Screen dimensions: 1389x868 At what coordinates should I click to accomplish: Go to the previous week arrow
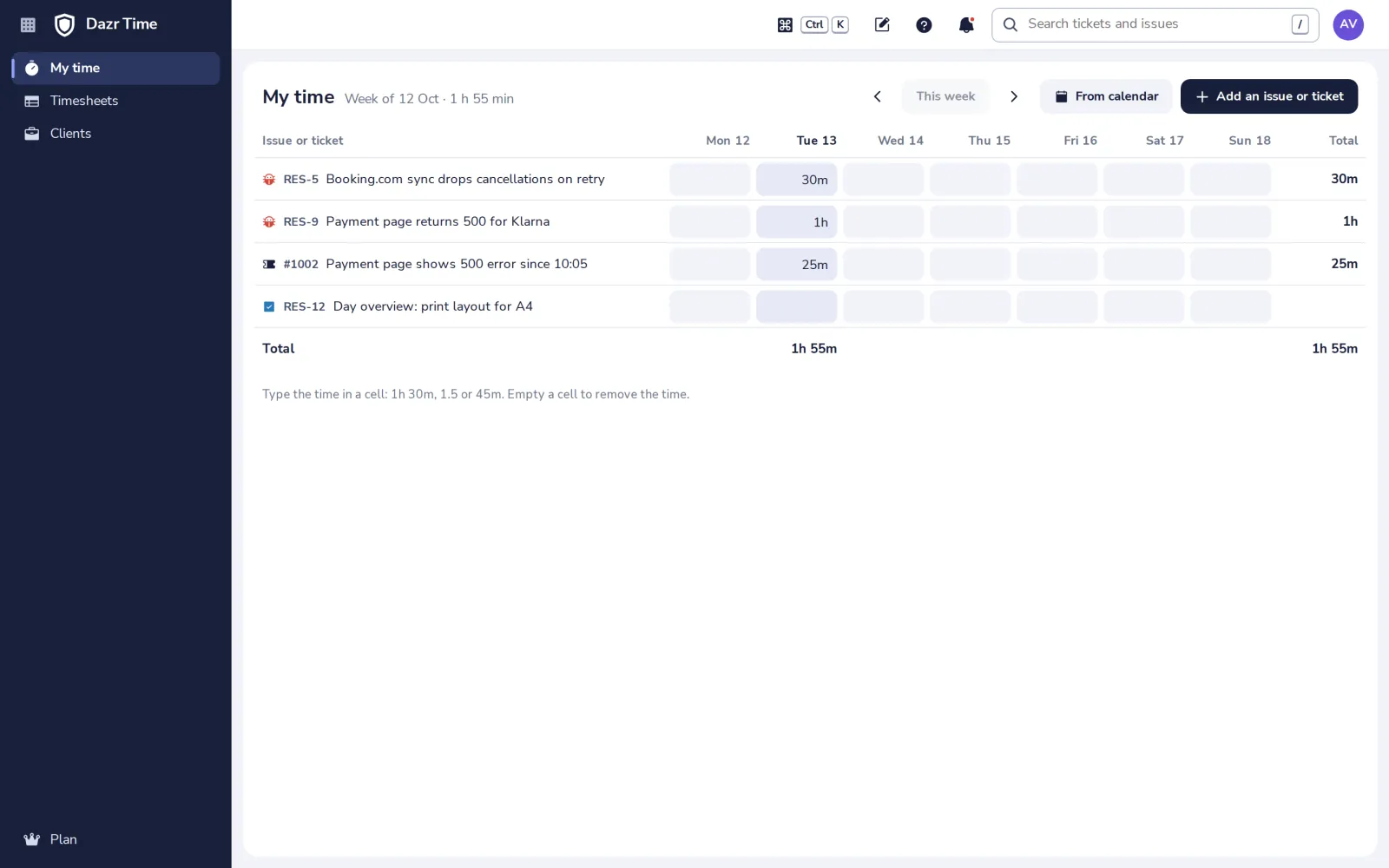(x=878, y=96)
